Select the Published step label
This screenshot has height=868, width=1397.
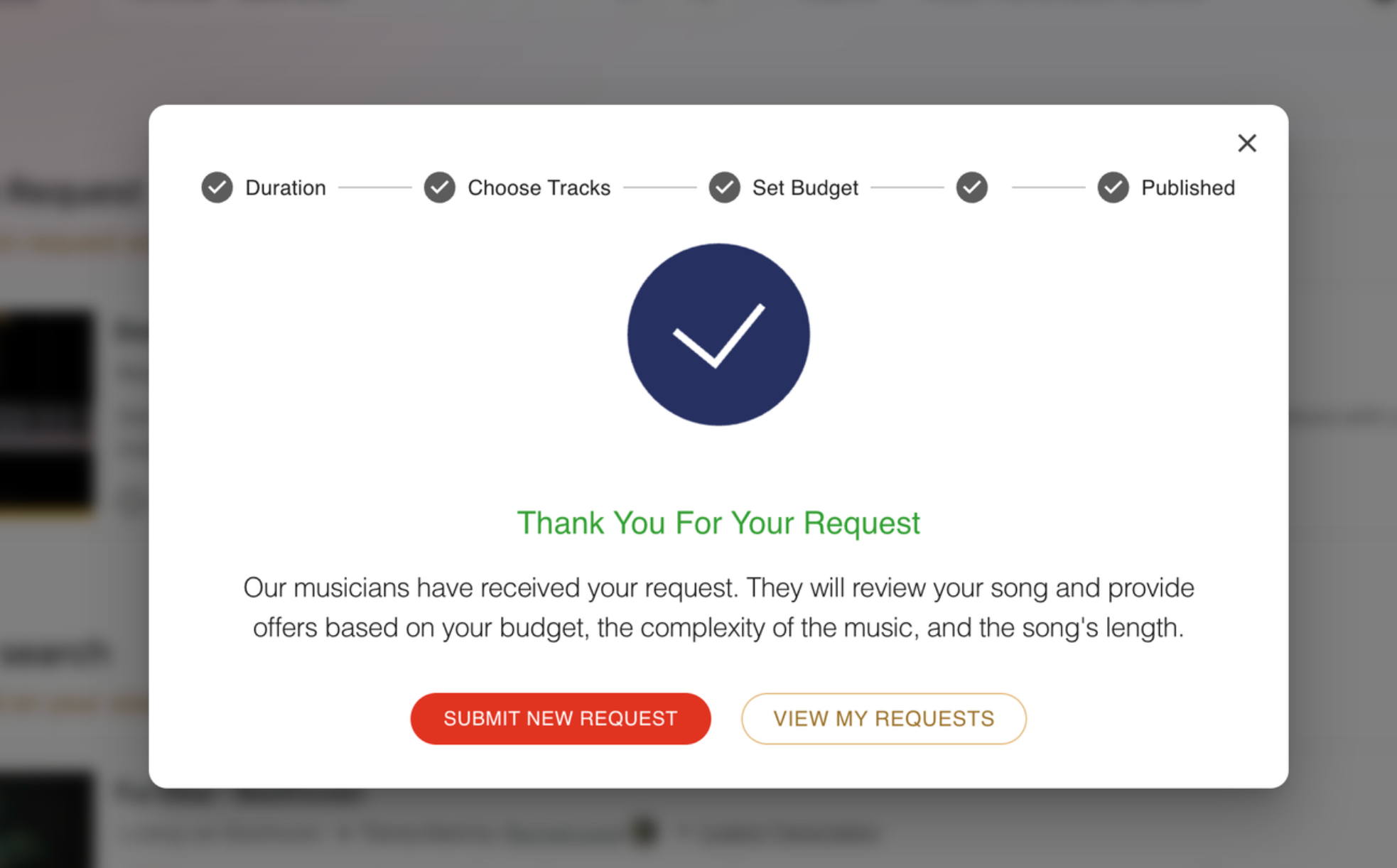pyautogui.click(x=1188, y=188)
